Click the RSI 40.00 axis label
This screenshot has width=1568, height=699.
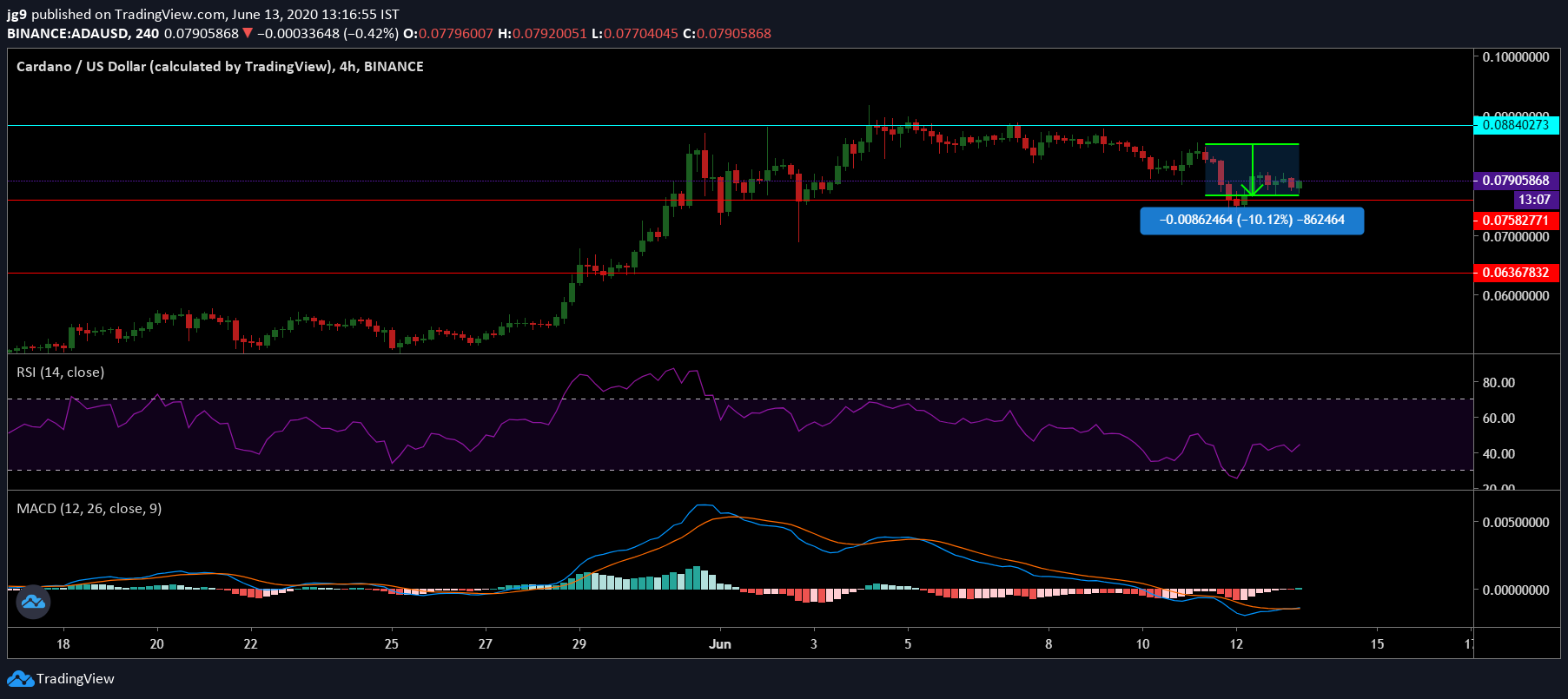(x=1499, y=454)
